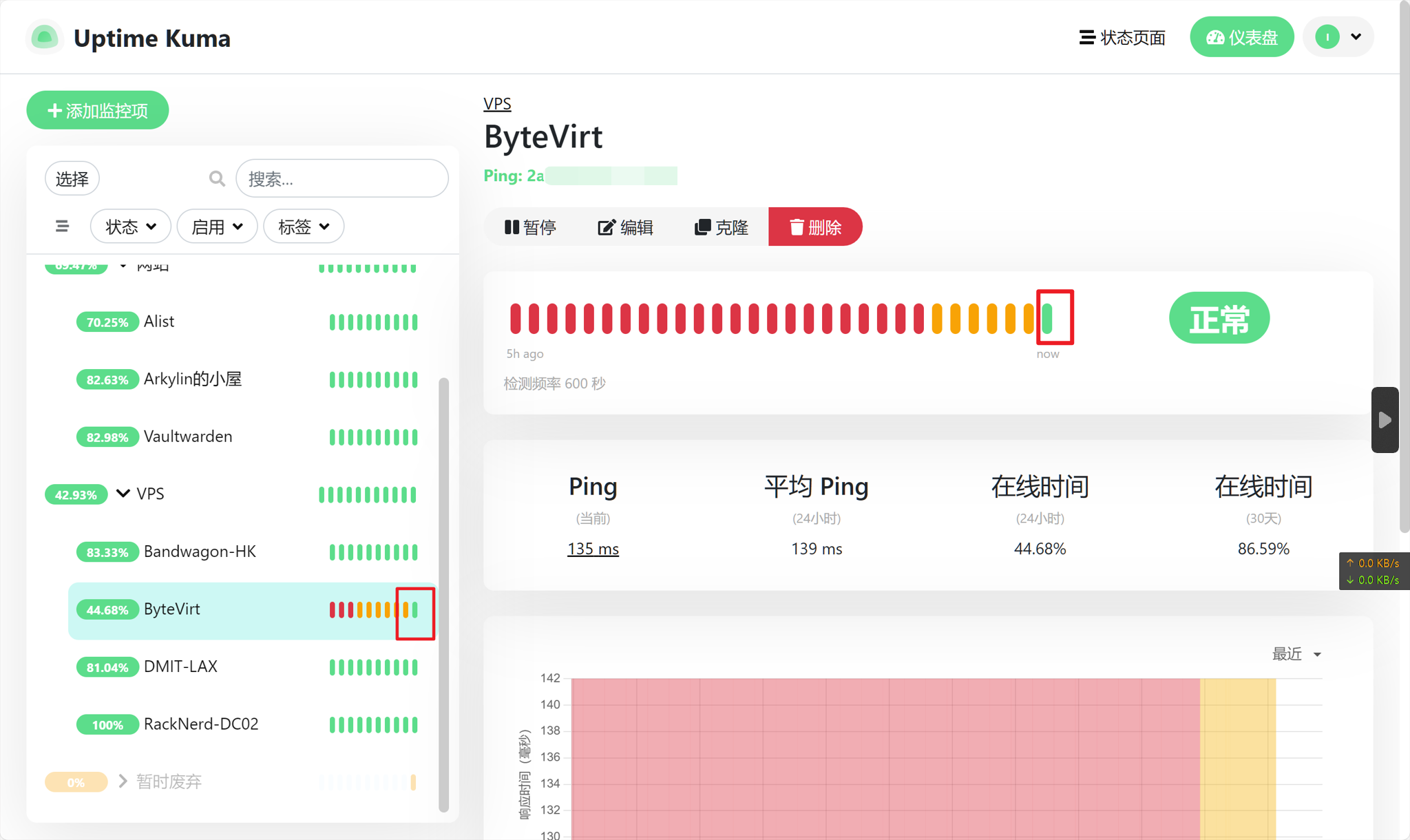The image size is (1410, 840).
Task: Select the Alist monitor
Action: [253, 322]
